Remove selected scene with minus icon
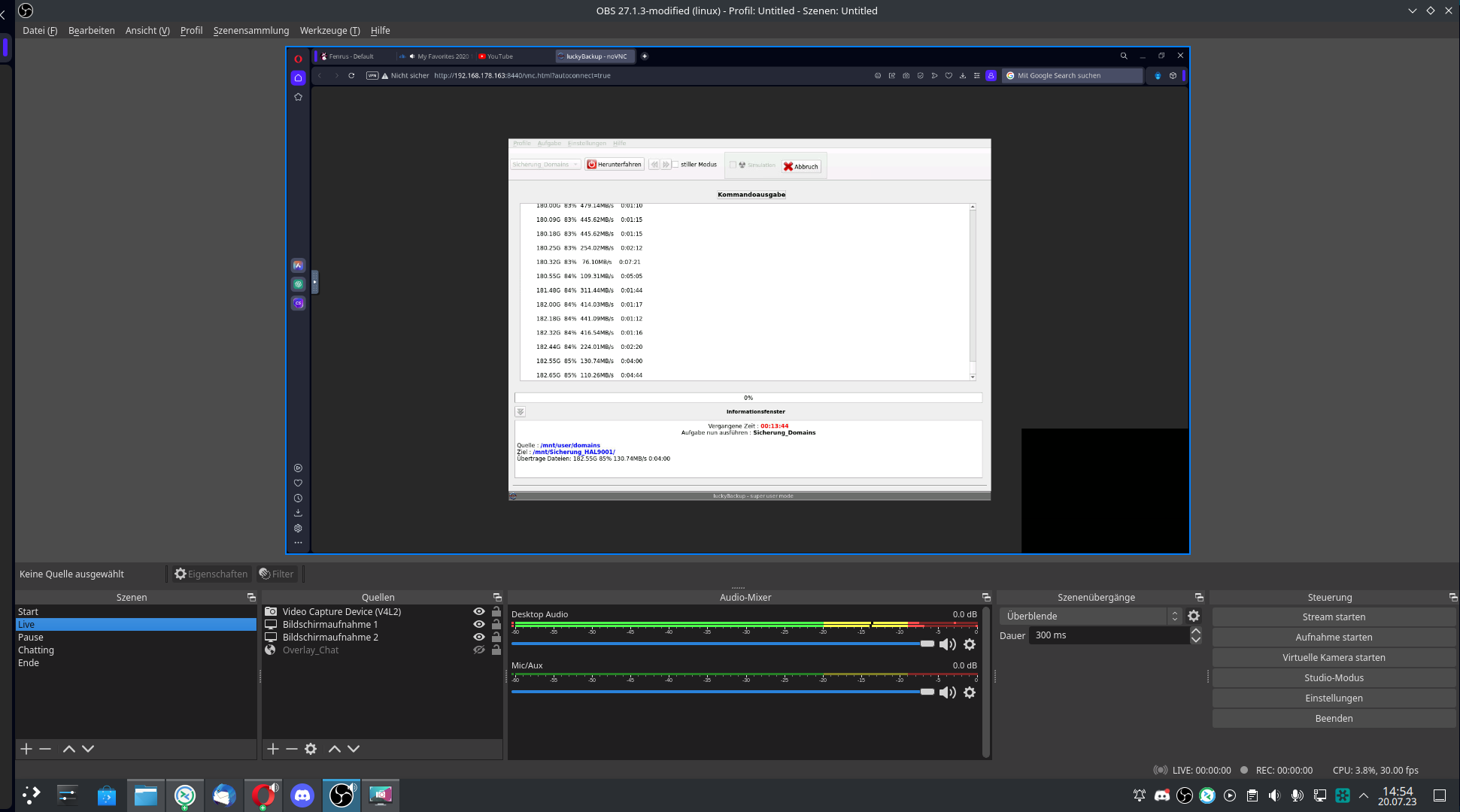The height and width of the screenshot is (812, 1460). point(45,749)
